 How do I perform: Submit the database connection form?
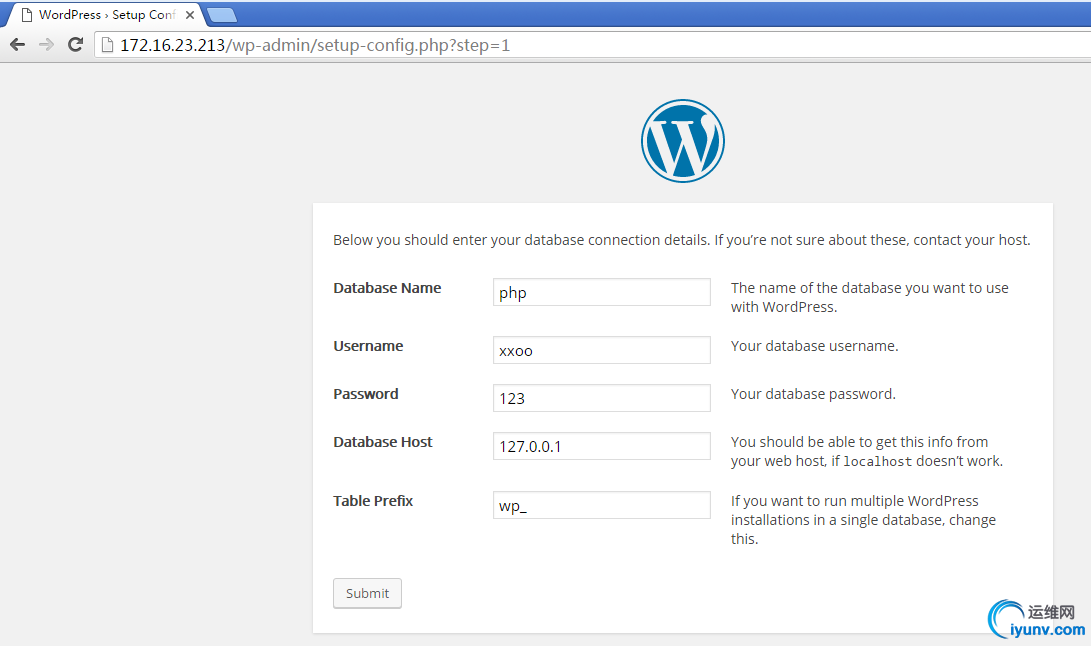[367, 593]
